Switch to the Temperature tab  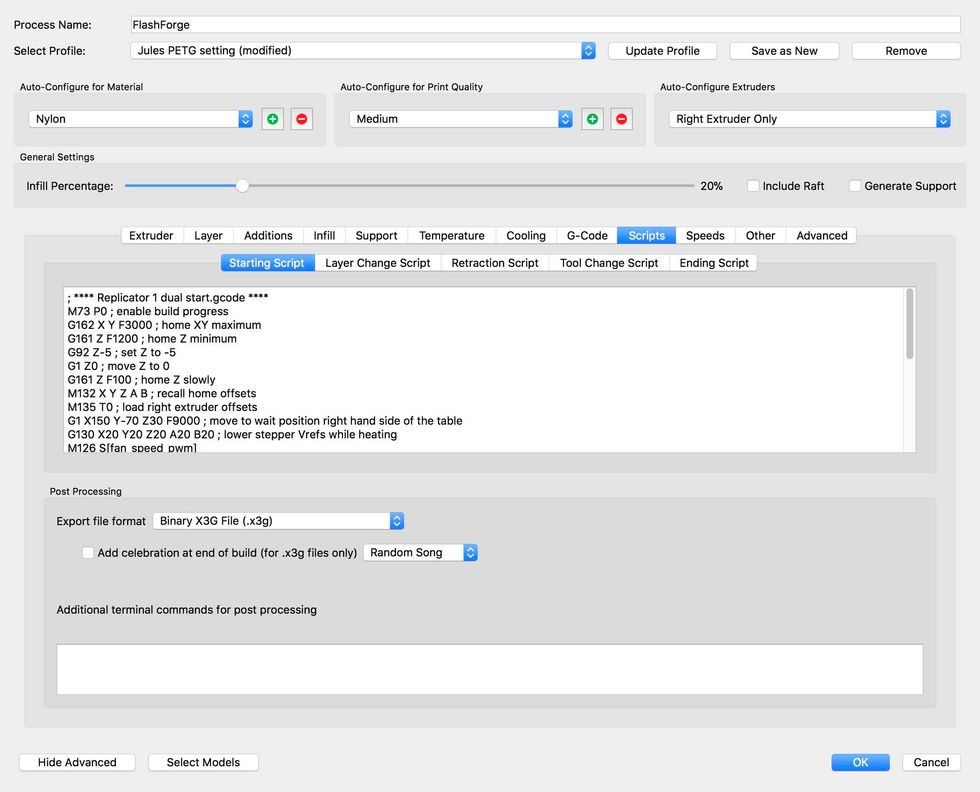point(451,236)
